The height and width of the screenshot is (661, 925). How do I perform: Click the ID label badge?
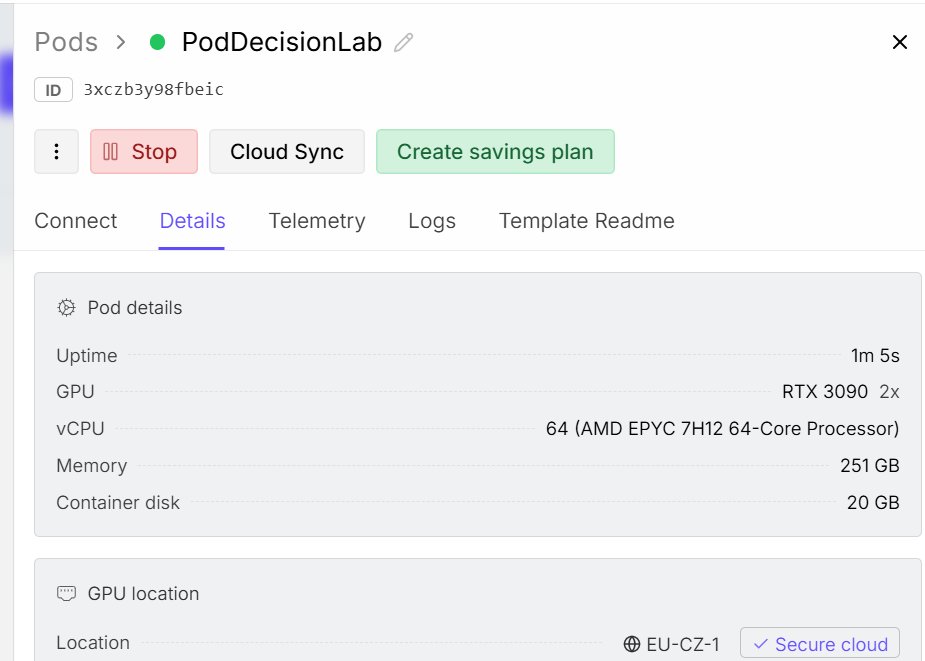[x=53, y=90]
